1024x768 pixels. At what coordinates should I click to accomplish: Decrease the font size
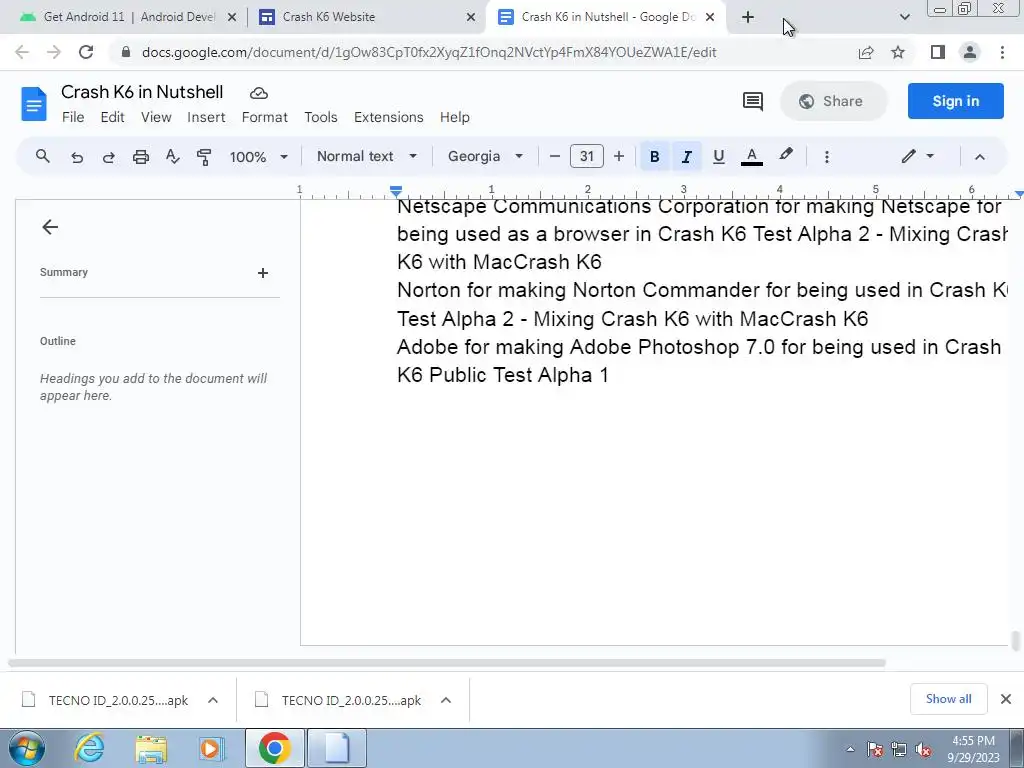(x=554, y=156)
